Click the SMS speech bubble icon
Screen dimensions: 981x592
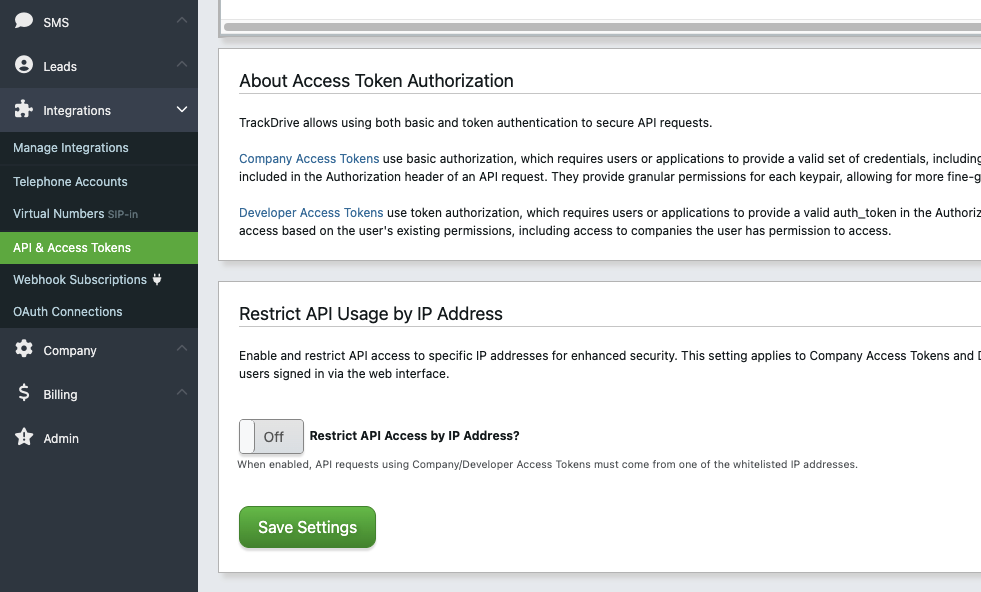click(x=24, y=21)
